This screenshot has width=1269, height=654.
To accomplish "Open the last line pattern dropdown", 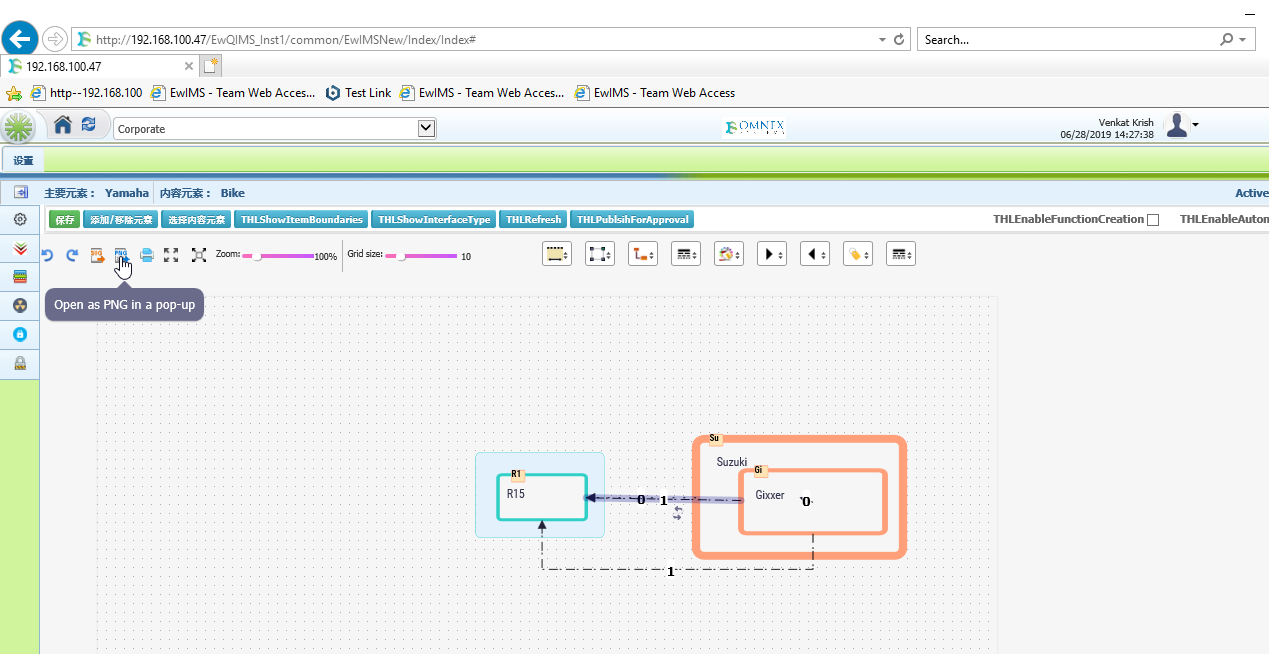I will coord(901,255).
